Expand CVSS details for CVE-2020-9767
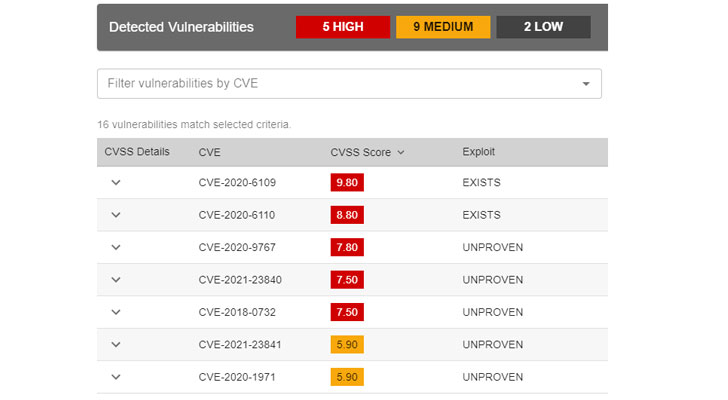Image resolution: width=728 pixels, height=400 pixels. point(116,247)
